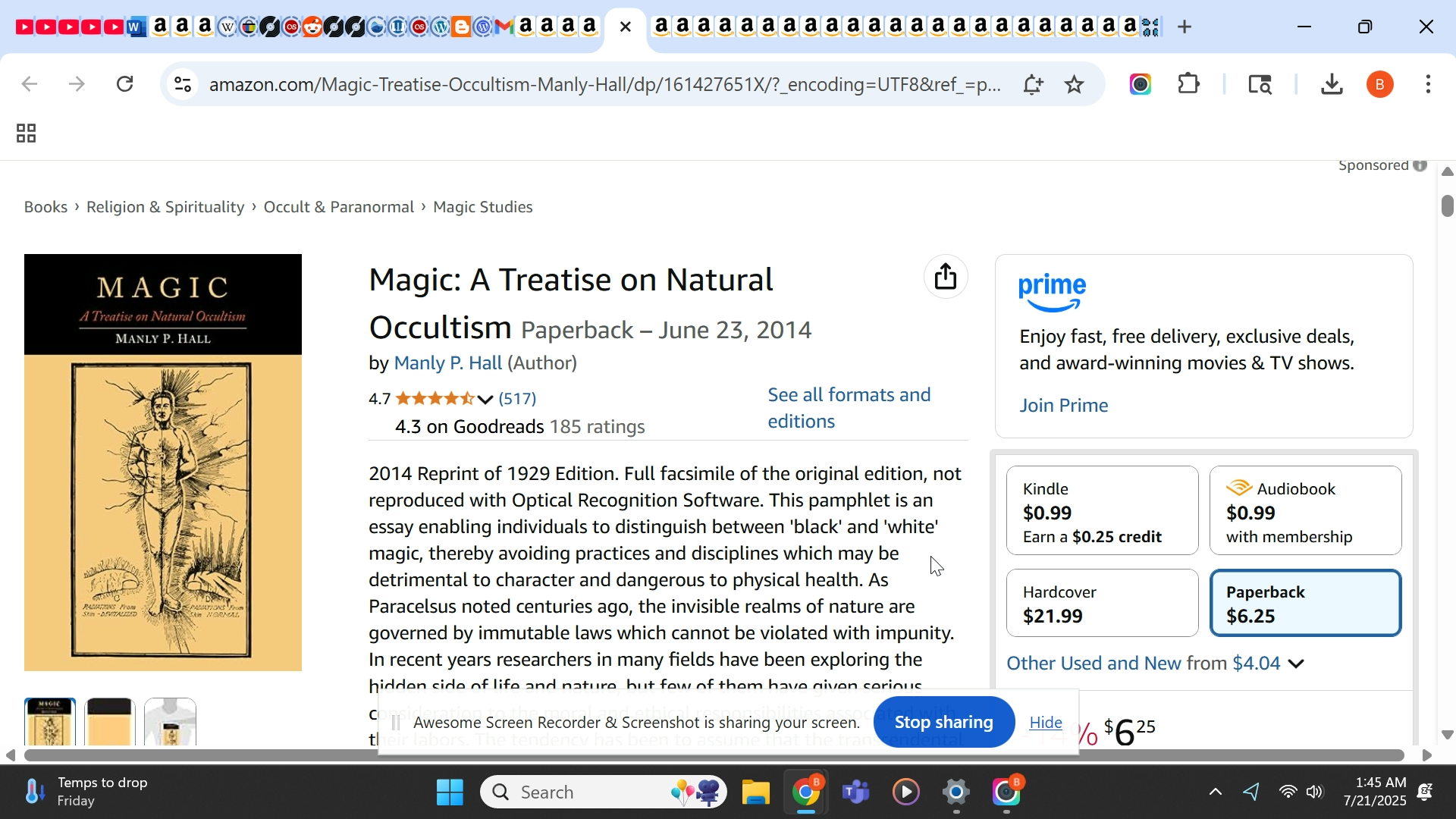The height and width of the screenshot is (819, 1456).
Task: Open the media player icon on the taskbar
Action: tap(906, 793)
